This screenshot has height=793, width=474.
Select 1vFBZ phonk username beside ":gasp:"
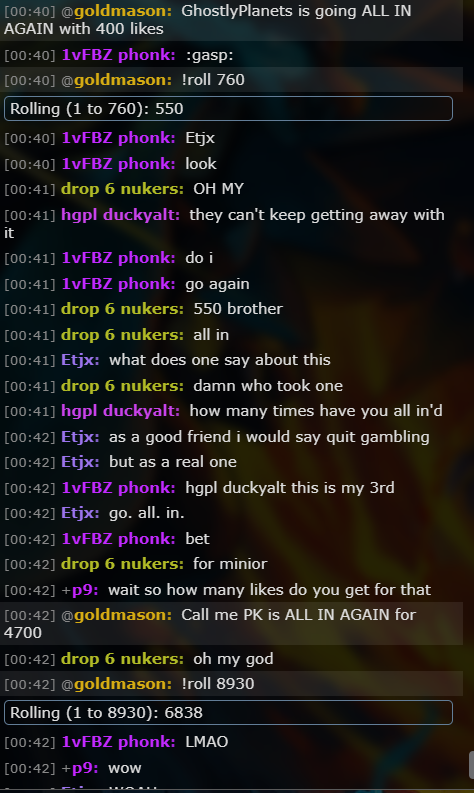tap(118, 55)
